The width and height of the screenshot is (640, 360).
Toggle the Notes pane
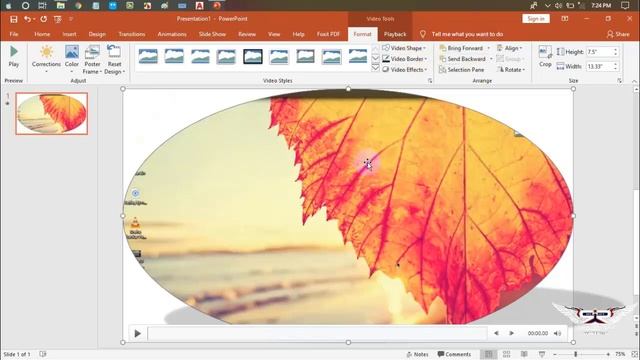click(x=418, y=354)
